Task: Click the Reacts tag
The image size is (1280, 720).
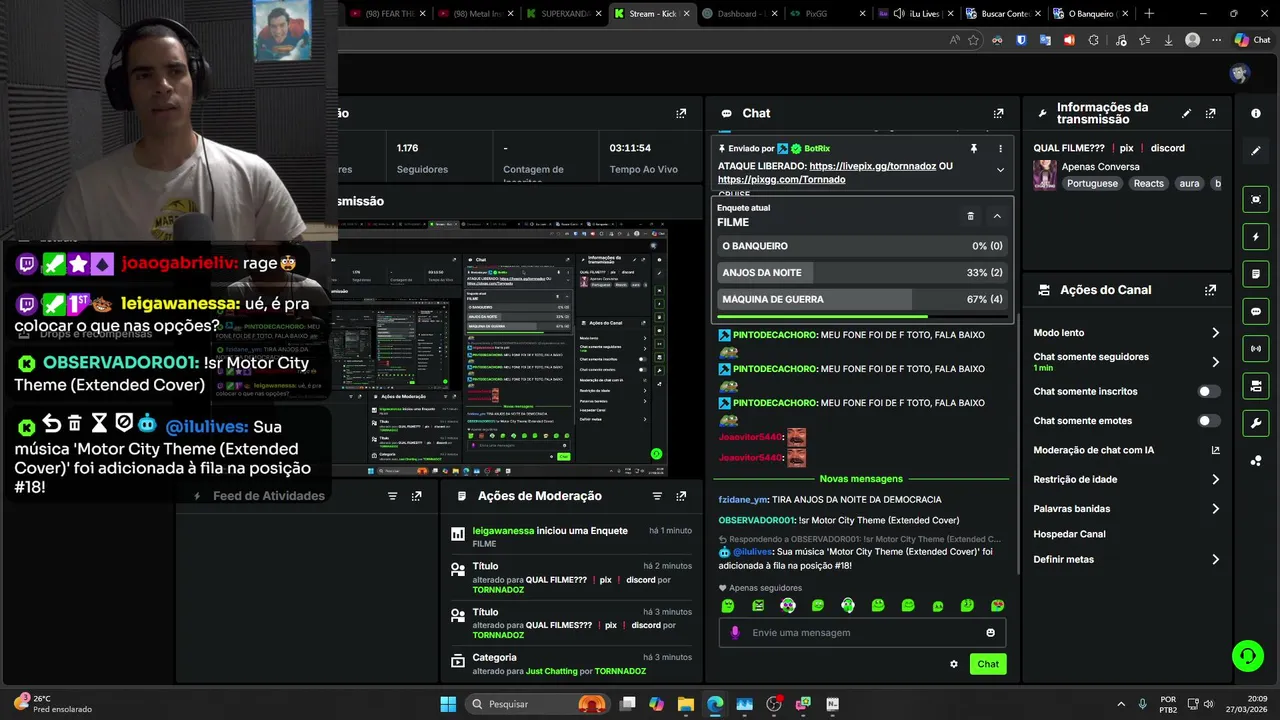Action: click(x=1148, y=184)
